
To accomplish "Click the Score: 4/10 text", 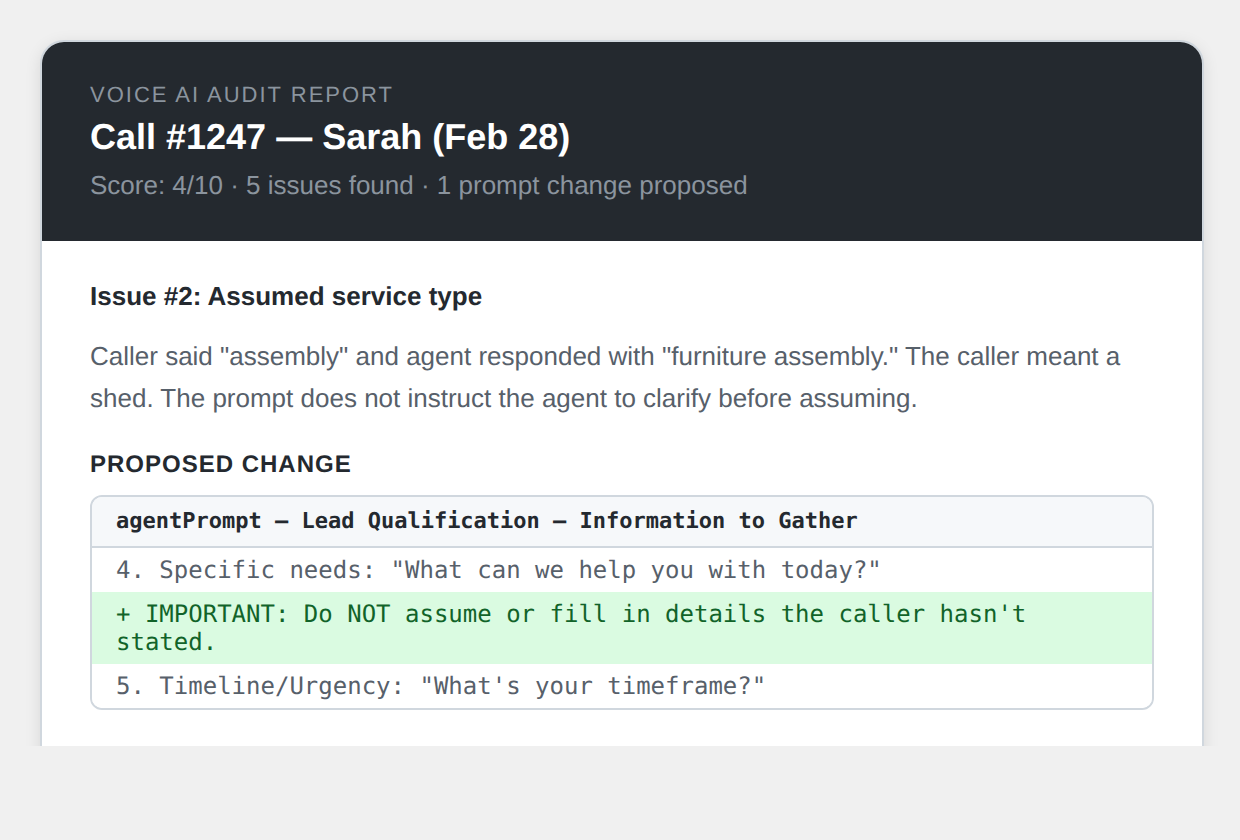I will click(x=155, y=185).
